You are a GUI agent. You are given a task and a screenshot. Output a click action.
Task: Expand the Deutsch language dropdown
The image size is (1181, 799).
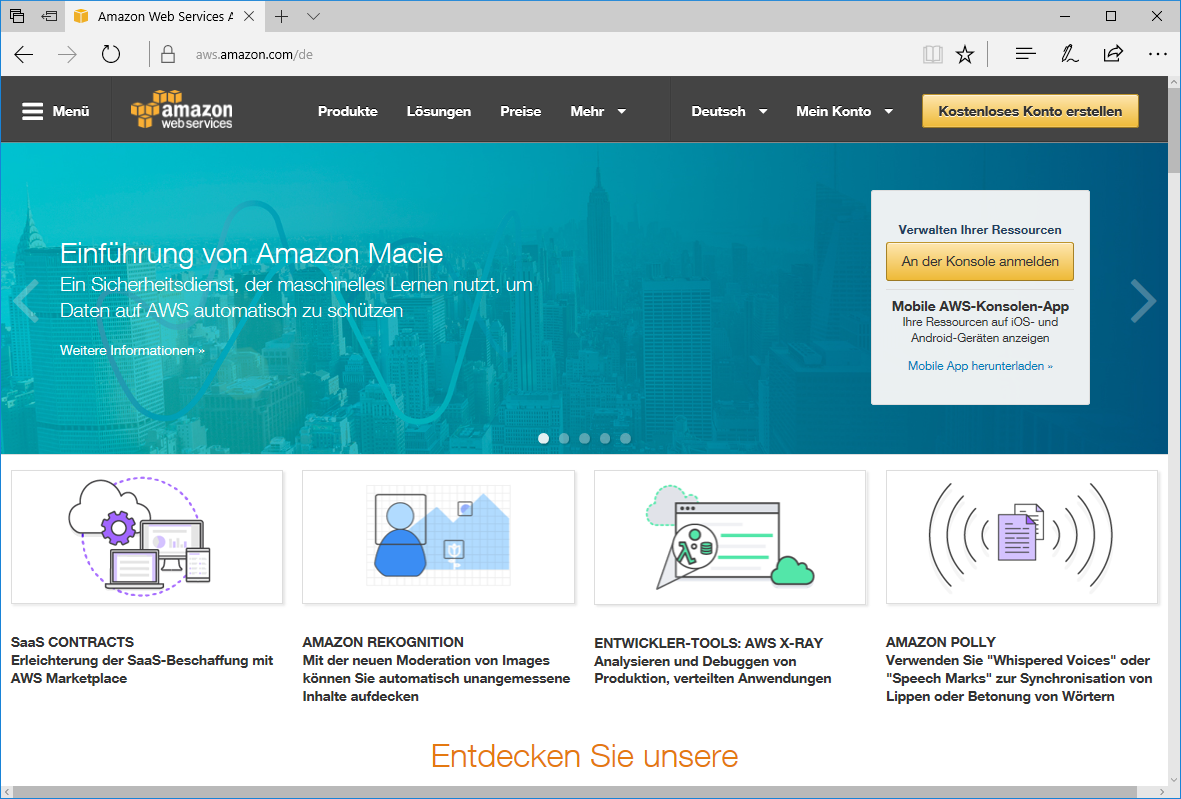coord(729,111)
